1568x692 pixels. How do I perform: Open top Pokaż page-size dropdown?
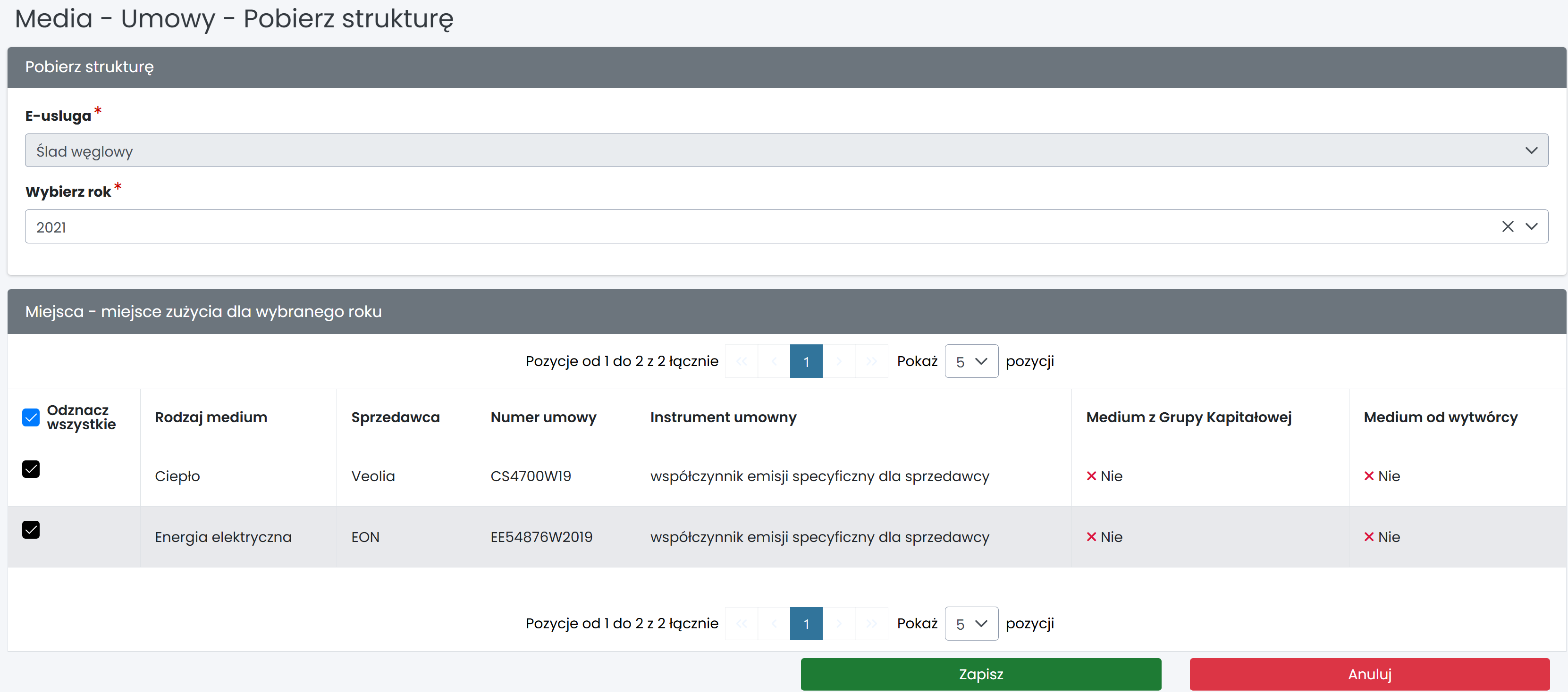[x=971, y=361]
